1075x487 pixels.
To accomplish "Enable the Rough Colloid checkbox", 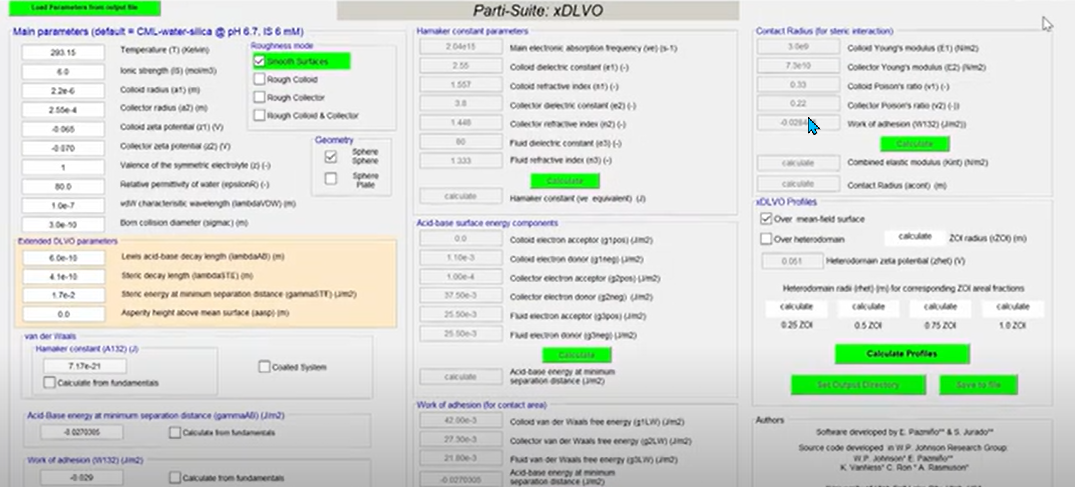I will [259, 79].
